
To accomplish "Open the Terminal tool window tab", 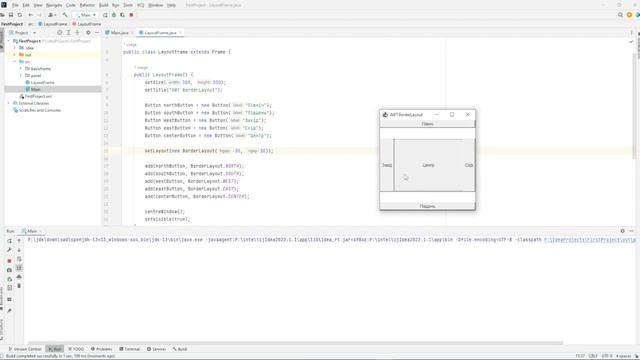I will [x=129, y=349].
